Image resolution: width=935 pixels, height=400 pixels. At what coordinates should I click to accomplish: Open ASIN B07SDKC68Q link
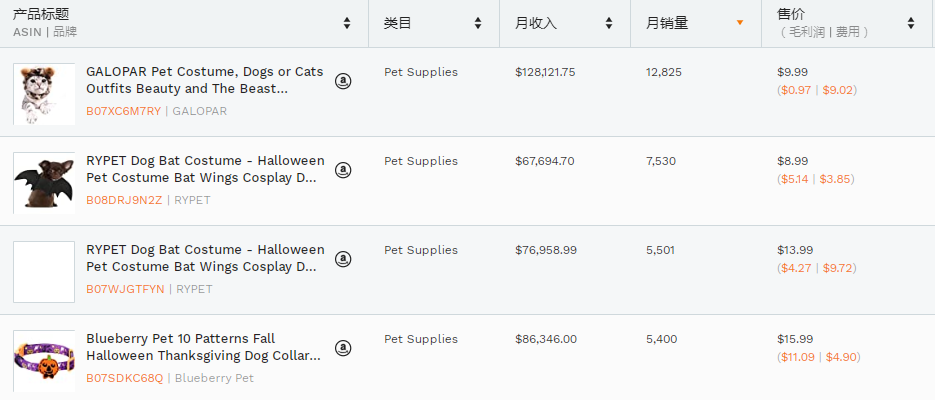124,378
